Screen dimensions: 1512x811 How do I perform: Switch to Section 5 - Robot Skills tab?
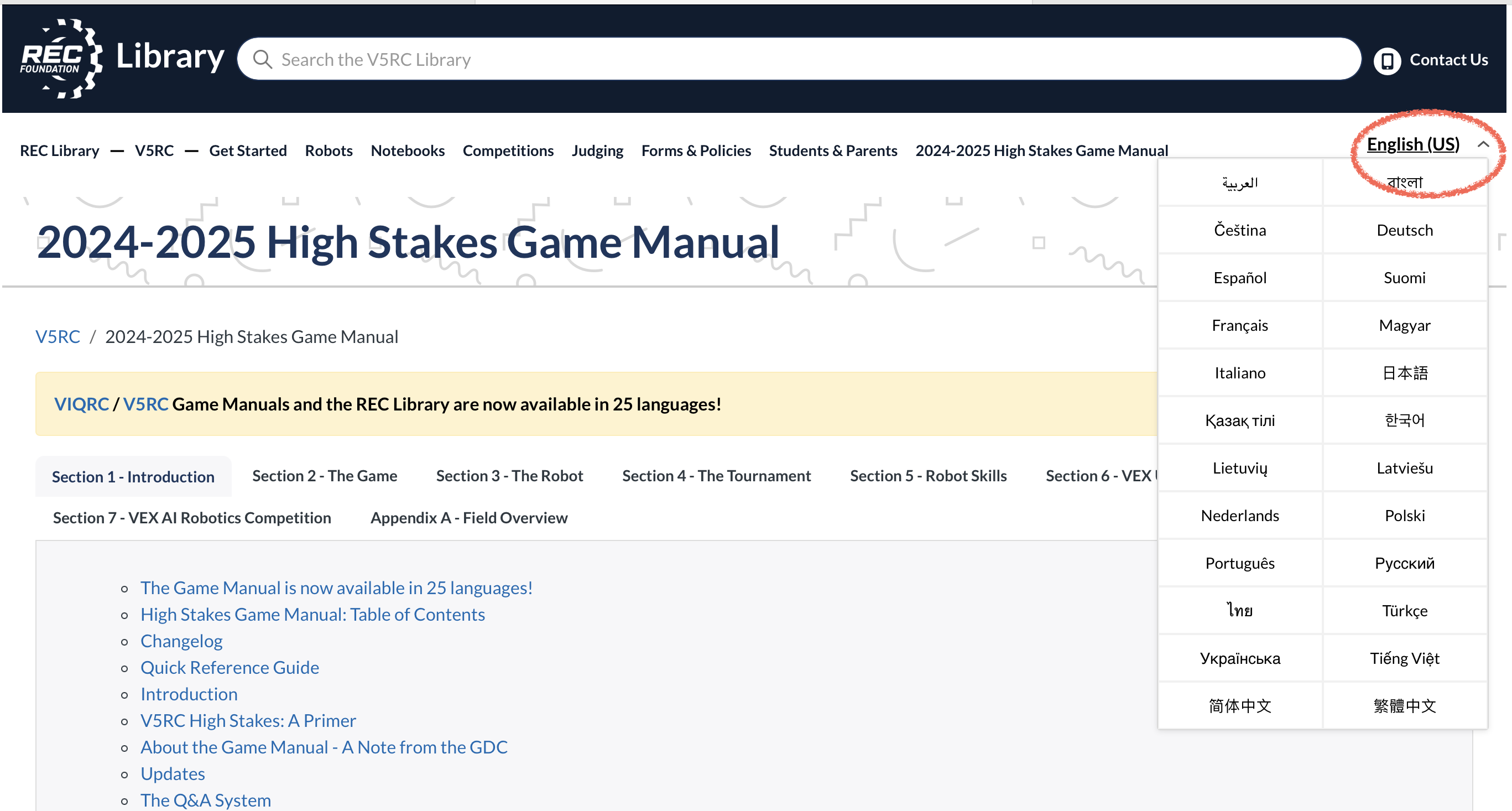click(x=928, y=476)
